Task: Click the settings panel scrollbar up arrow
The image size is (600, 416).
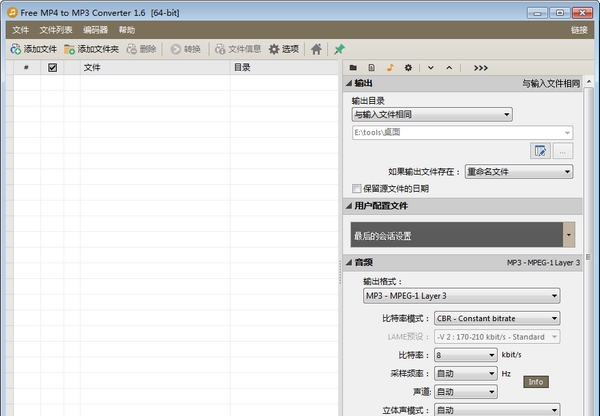Action: pos(589,82)
